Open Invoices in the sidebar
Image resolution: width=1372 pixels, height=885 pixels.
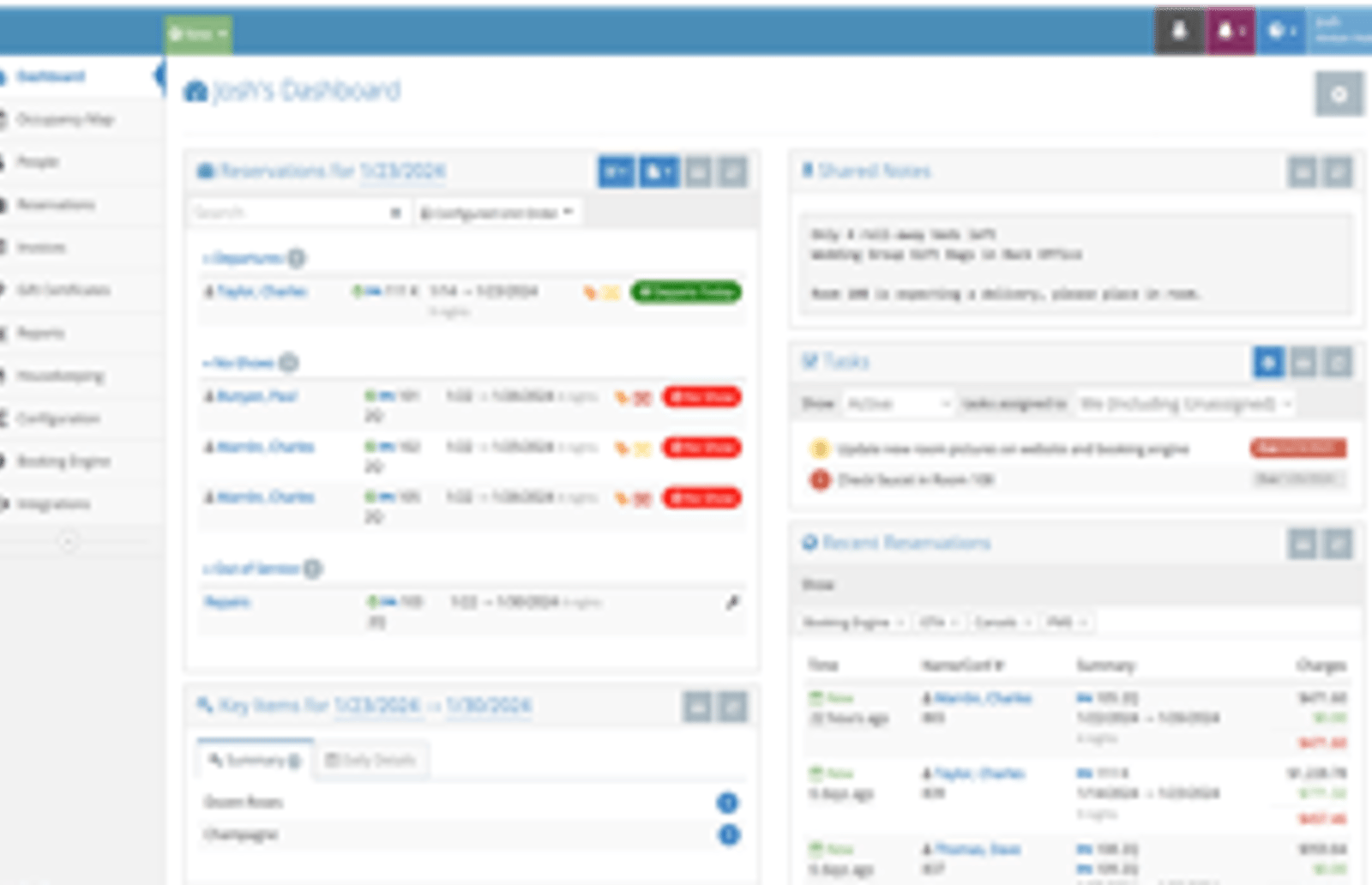point(41,248)
